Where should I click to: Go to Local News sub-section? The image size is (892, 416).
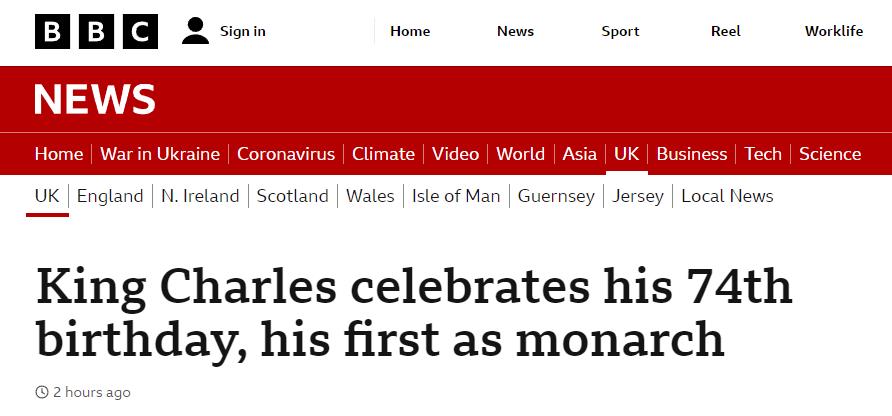727,196
